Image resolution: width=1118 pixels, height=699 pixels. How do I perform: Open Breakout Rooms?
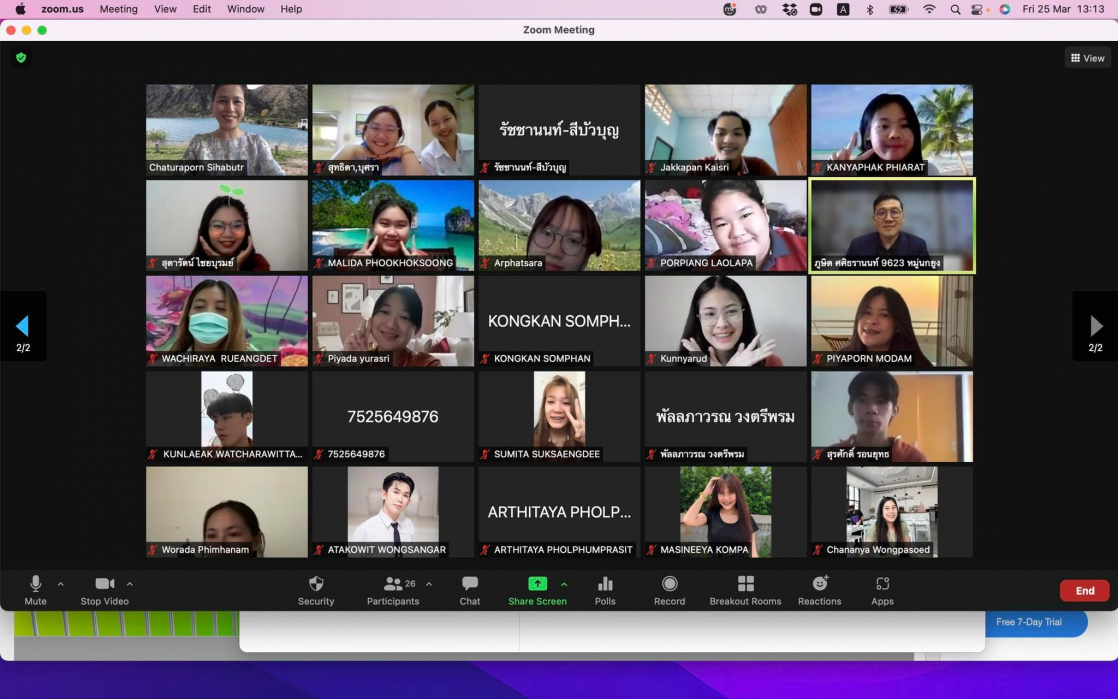pos(745,584)
